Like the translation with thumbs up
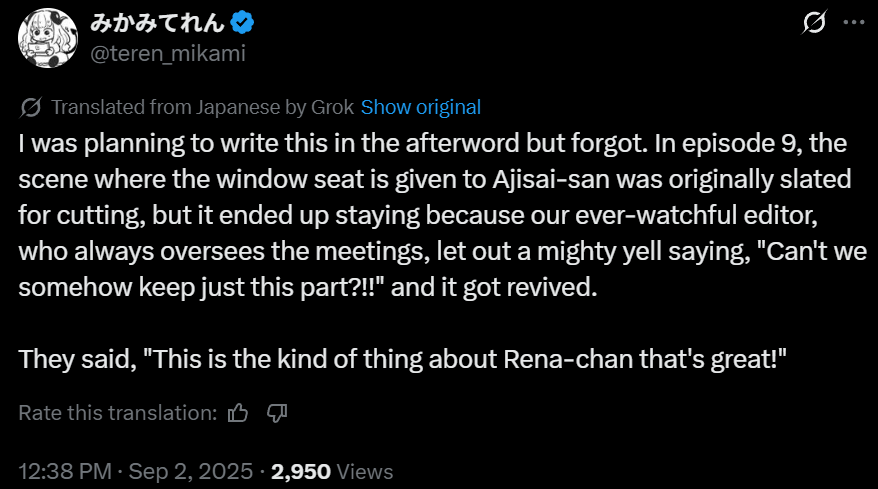Screen dimensions: 878x489 238,412
